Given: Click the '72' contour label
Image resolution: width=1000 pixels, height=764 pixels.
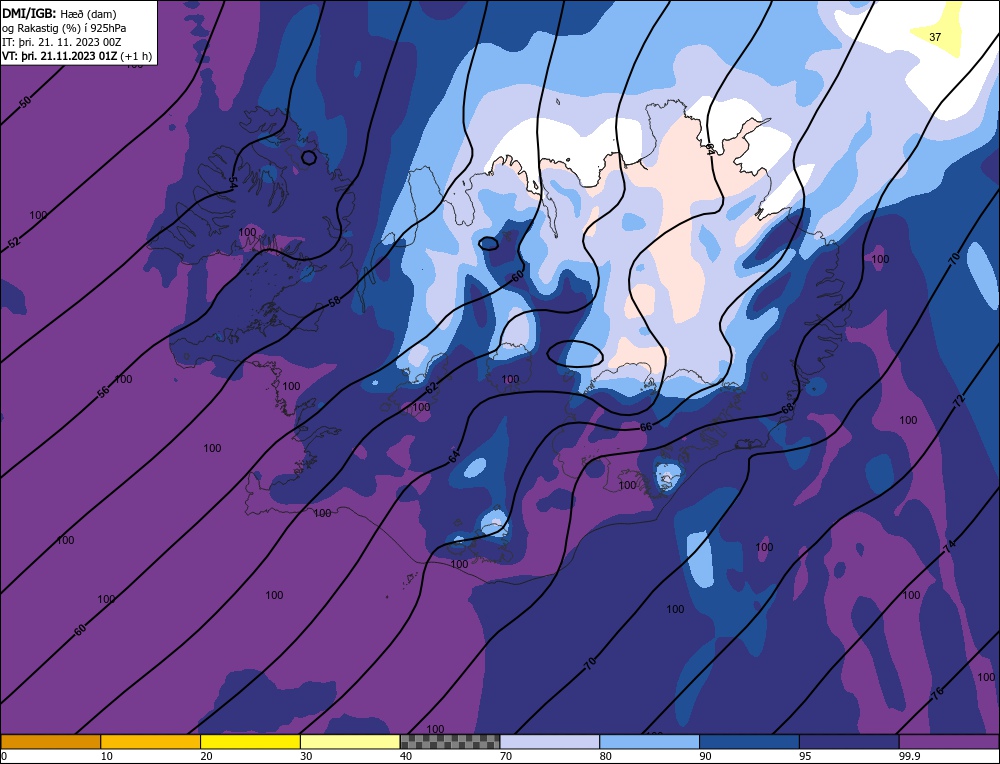Looking at the screenshot, I should coord(959,400).
